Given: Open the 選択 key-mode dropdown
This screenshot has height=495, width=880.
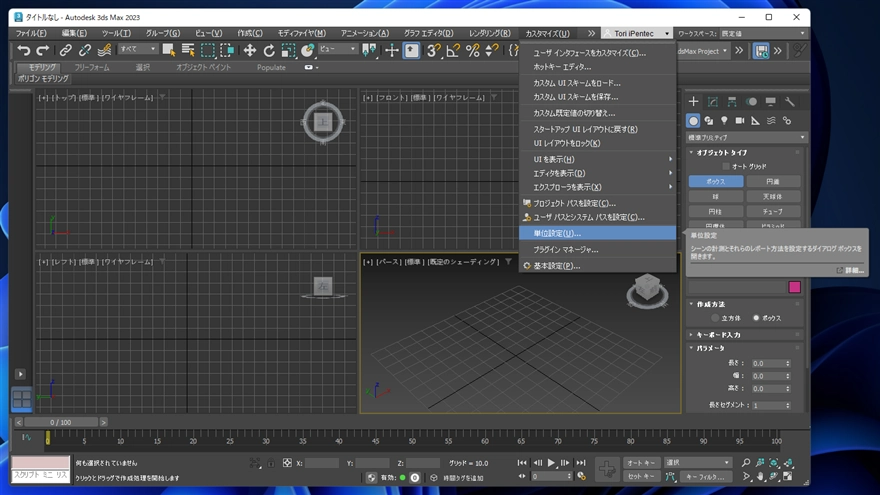Looking at the screenshot, I should pos(698,462).
